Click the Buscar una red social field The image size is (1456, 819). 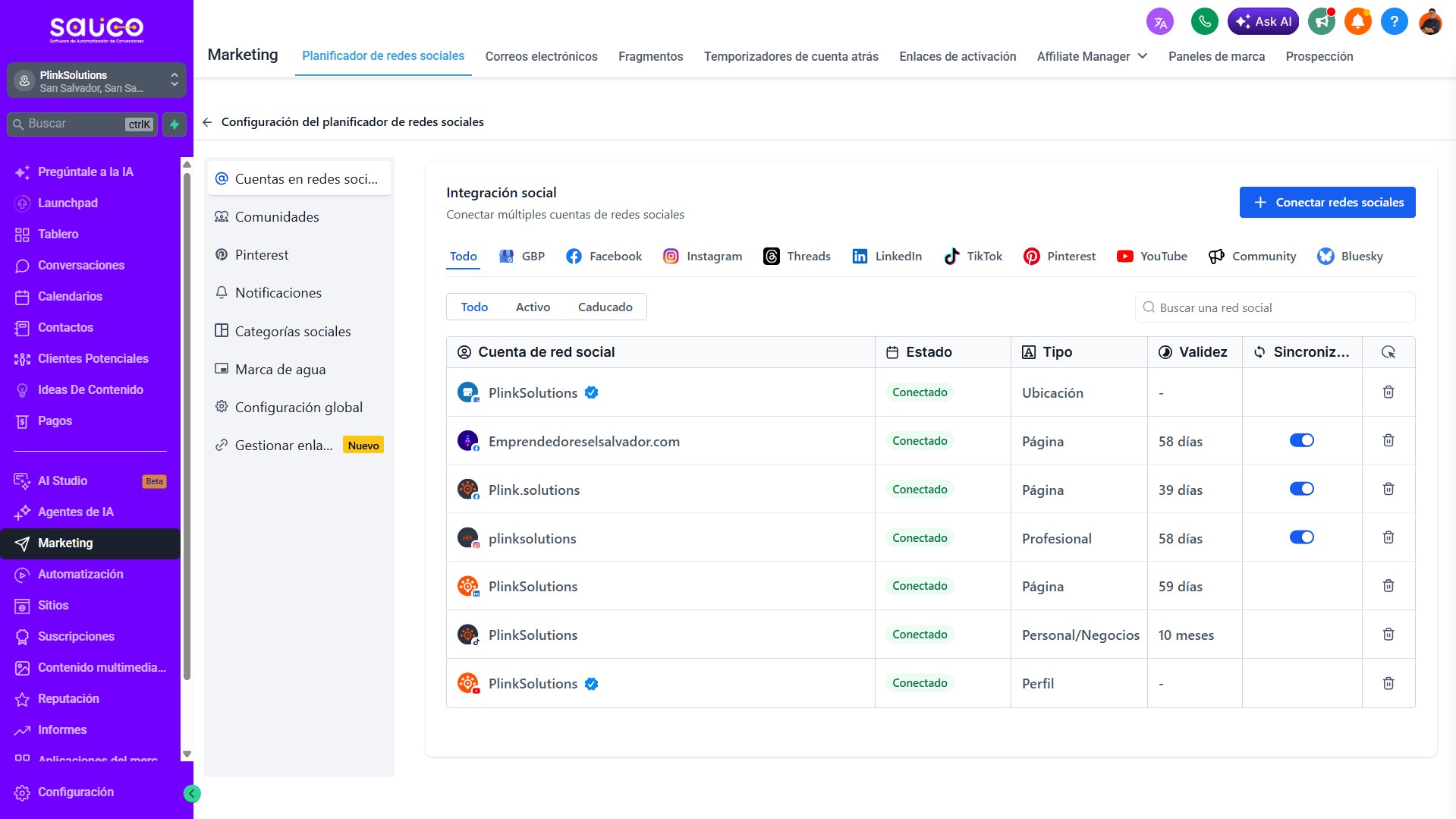[1275, 307]
